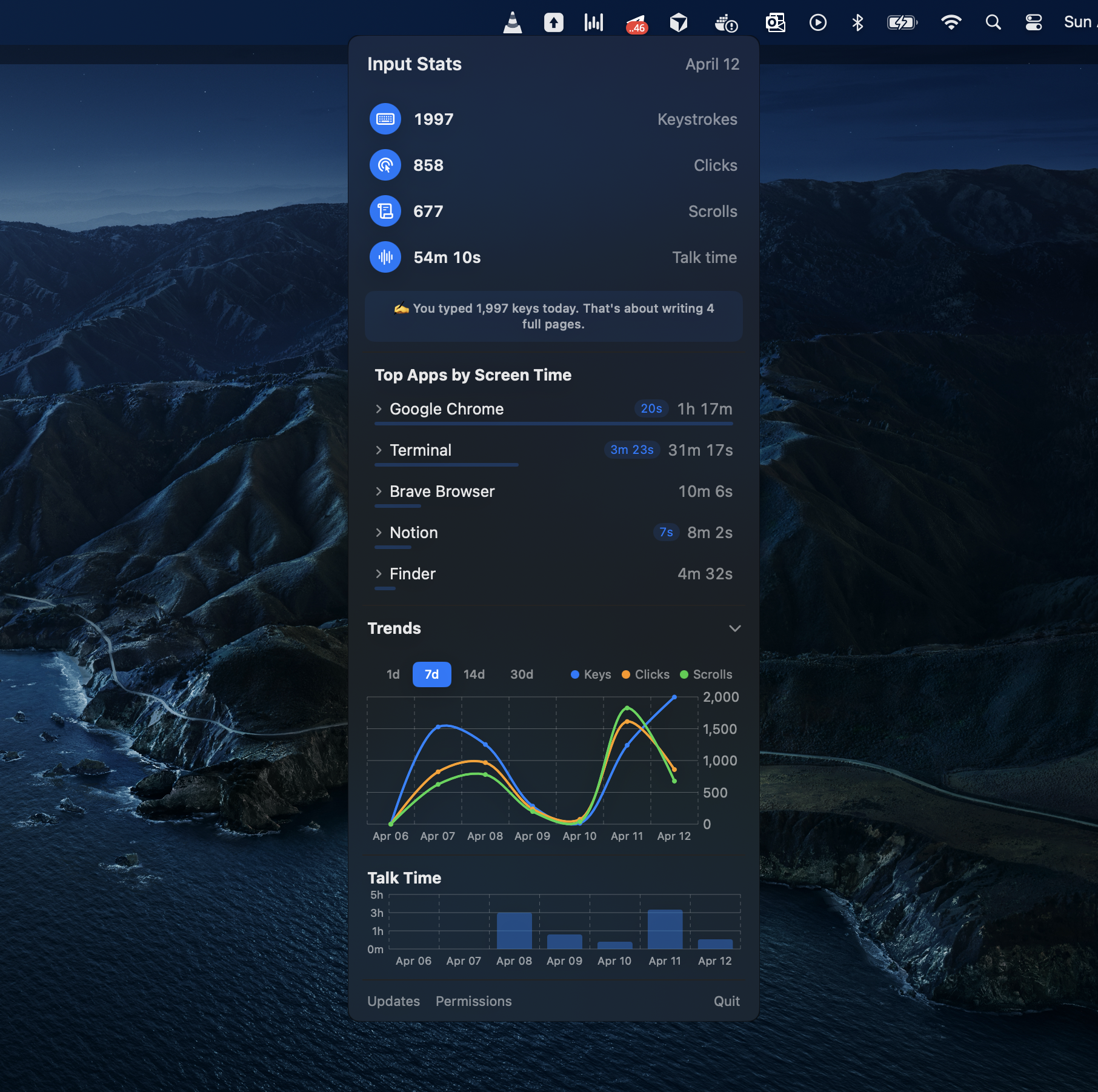Expand the Google Chrome app entry
1098x1092 pixels.
pyautogui.click(x=379, y=408)
